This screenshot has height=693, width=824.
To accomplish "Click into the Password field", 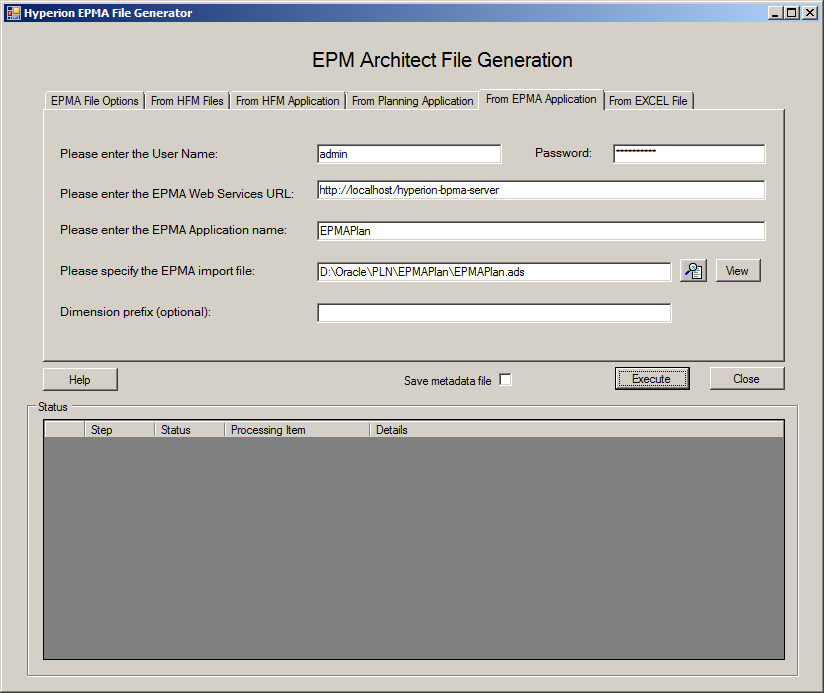I will coord(689,153).
